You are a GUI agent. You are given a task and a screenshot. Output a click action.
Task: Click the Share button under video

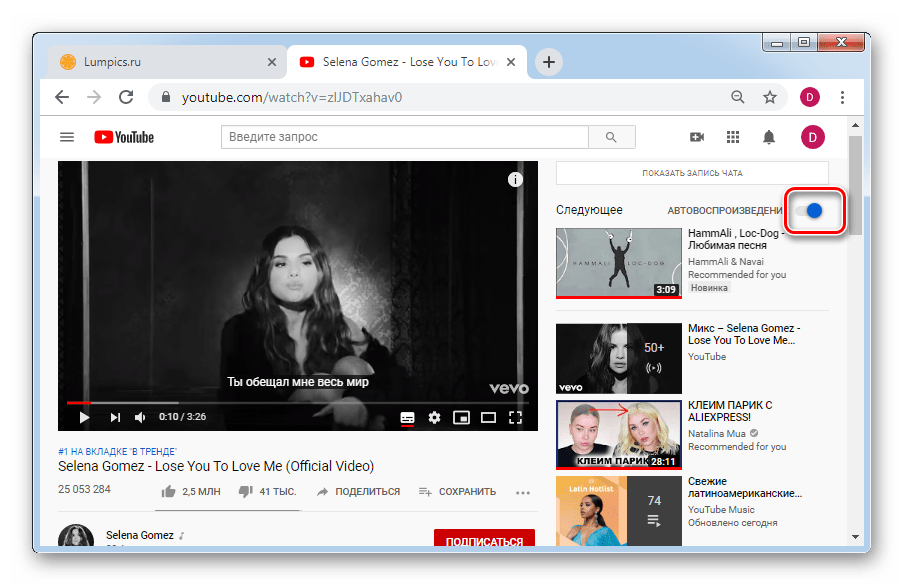point(358,492)
